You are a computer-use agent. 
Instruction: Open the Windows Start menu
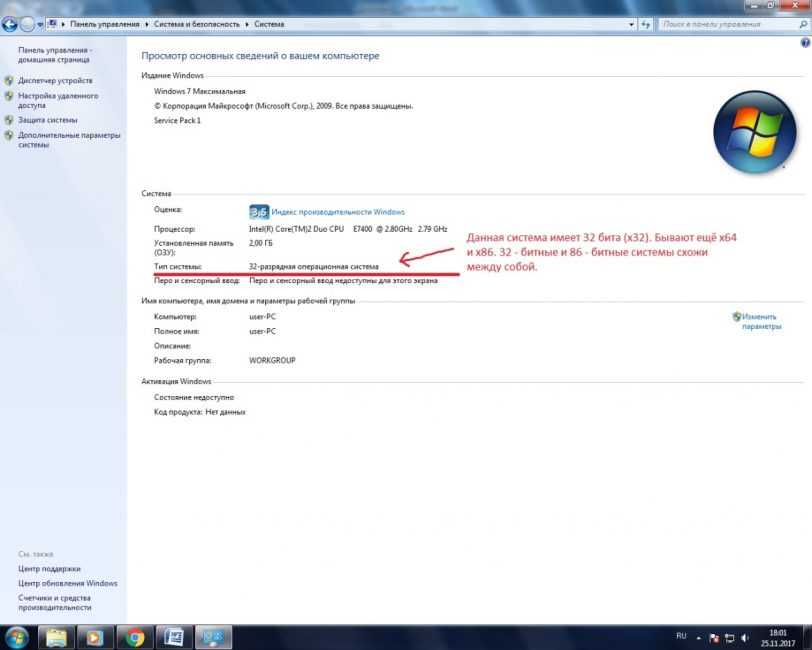17,636
